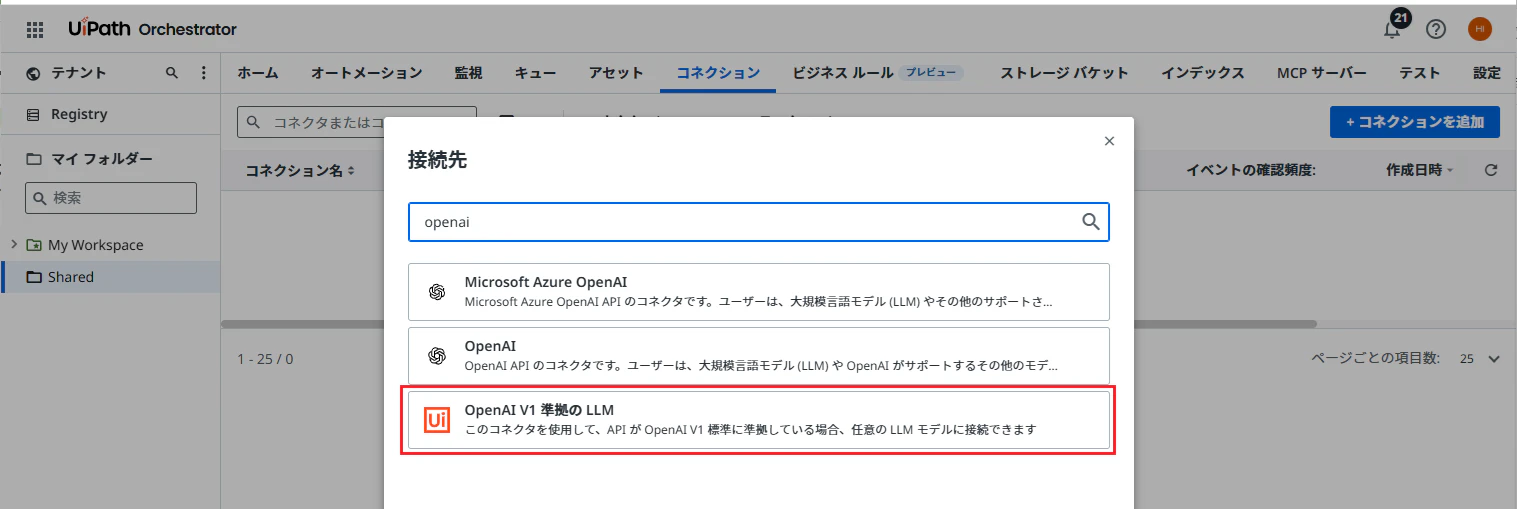Screen dimensions: 1517x509
Task: Click the Shared folder icon
Action: tap(35, 277)
